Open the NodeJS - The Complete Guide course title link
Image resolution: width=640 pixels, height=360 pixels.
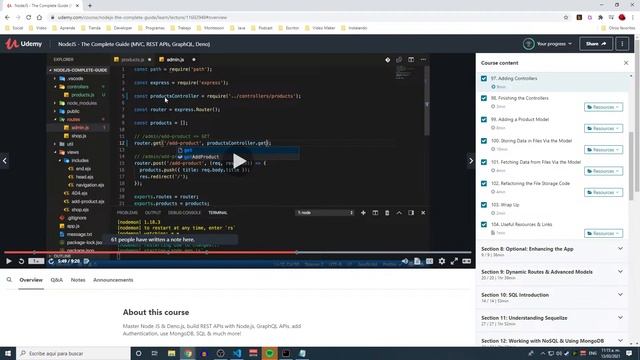[134, 44]
